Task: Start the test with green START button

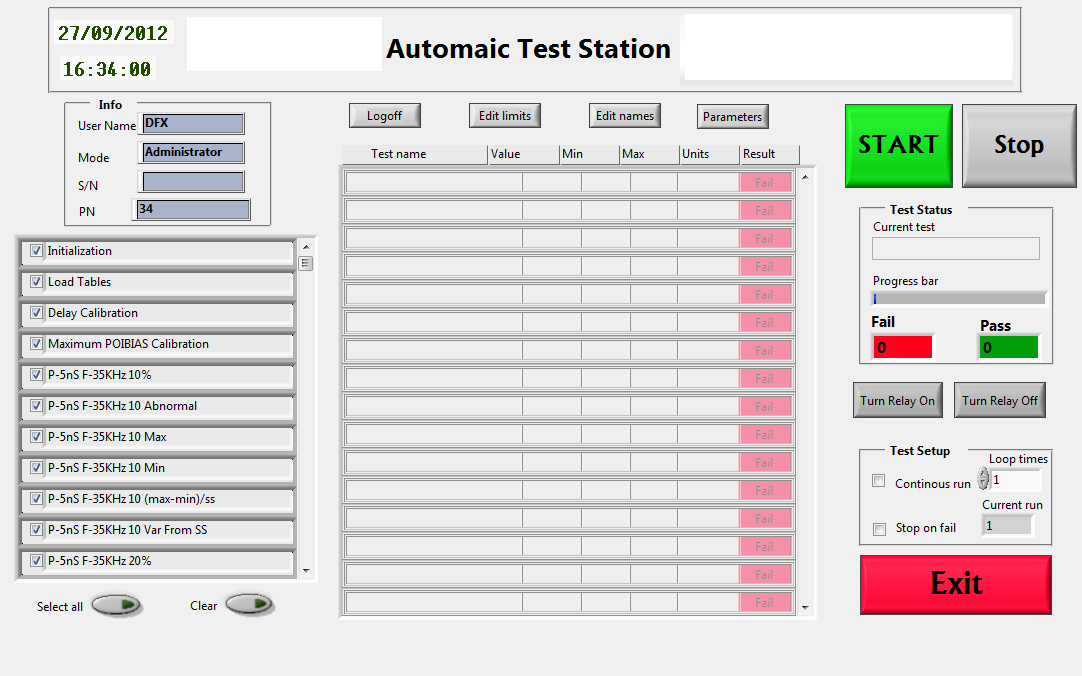Action: 898,146
